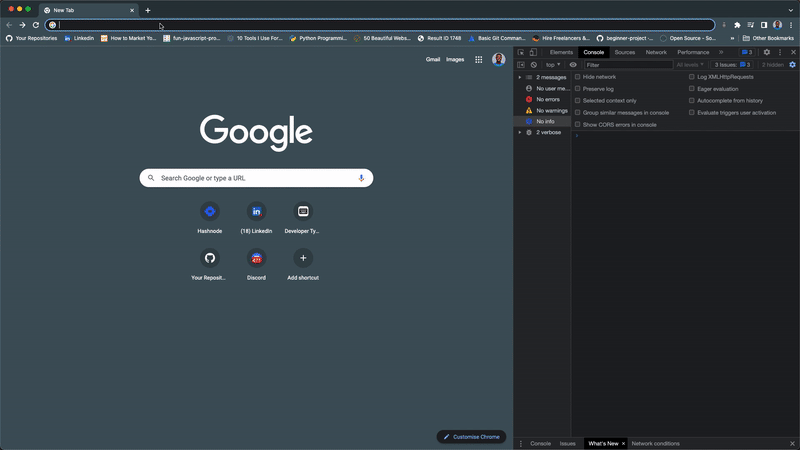
Task: Switch to the Network tab
Action: pos(656,52)
